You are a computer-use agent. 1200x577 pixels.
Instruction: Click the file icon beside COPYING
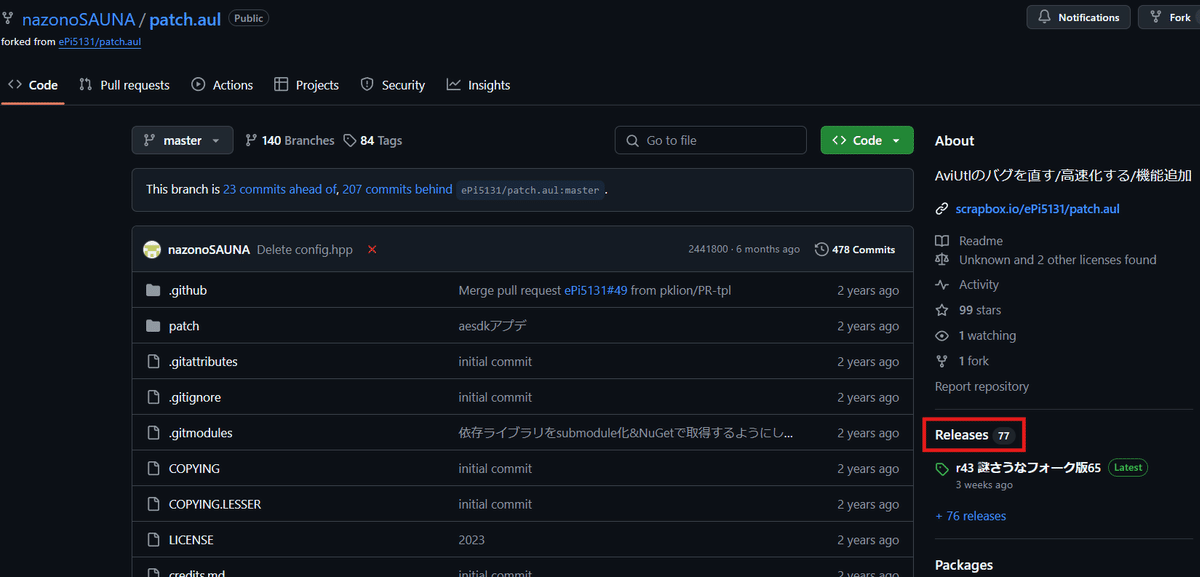[153, 468]
